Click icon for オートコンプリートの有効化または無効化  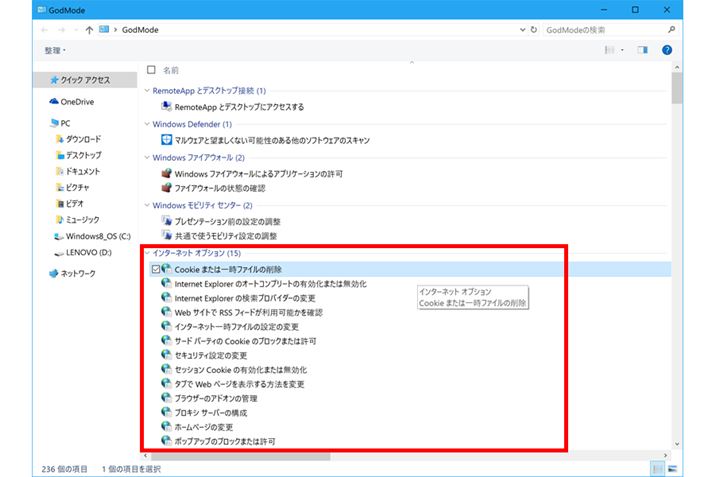point(166,283)
